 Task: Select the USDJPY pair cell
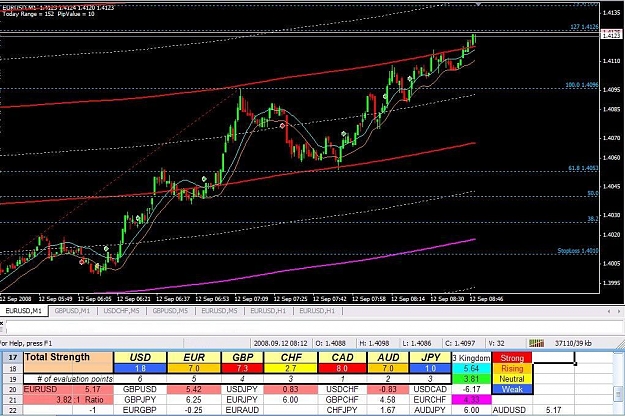coord(242,389)
